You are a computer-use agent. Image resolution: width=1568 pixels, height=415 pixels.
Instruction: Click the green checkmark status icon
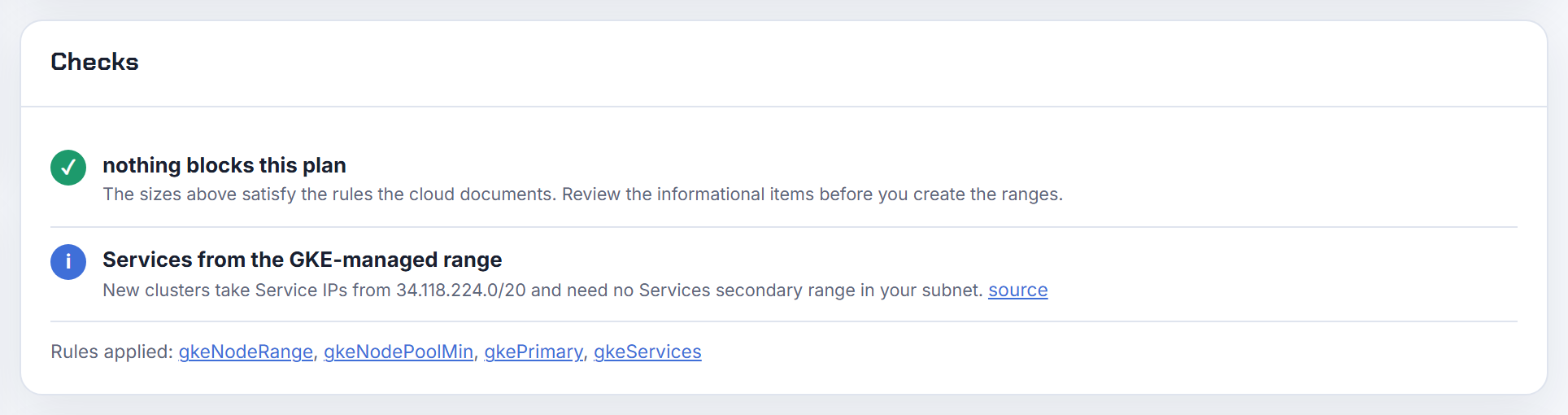coord(68,168)
